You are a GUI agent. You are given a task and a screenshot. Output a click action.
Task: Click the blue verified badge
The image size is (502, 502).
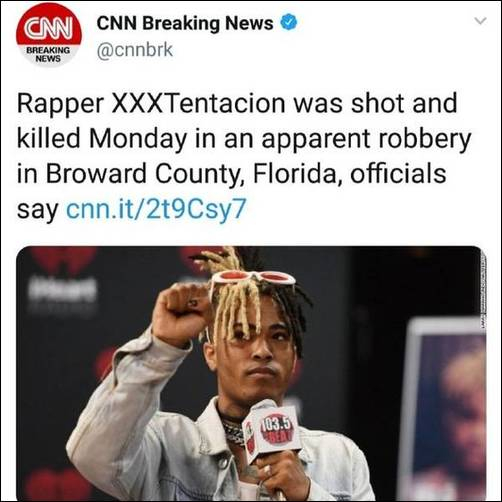point(289,23)
